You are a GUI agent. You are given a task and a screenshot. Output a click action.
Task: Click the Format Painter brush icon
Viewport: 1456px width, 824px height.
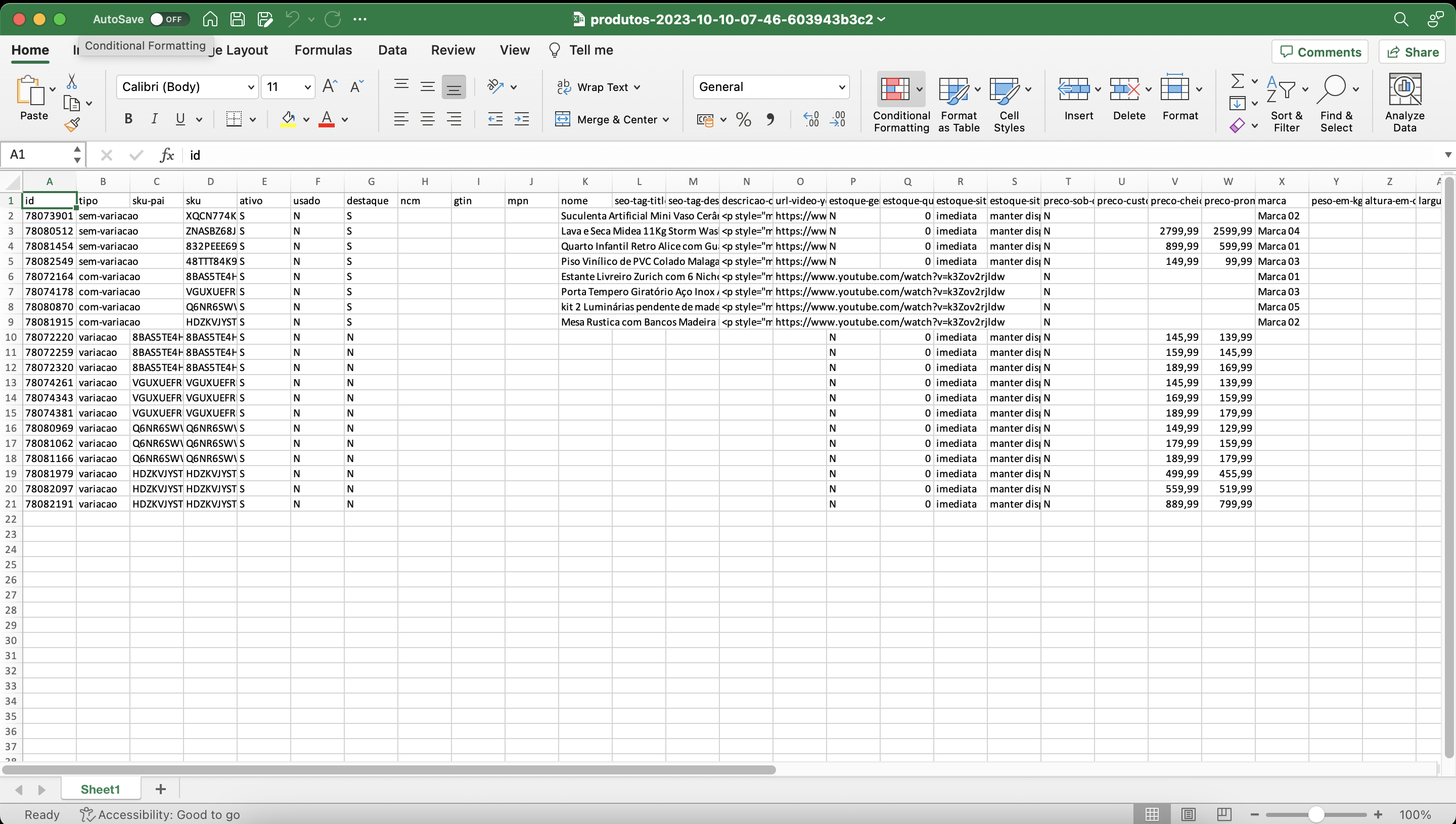(72, 125)
